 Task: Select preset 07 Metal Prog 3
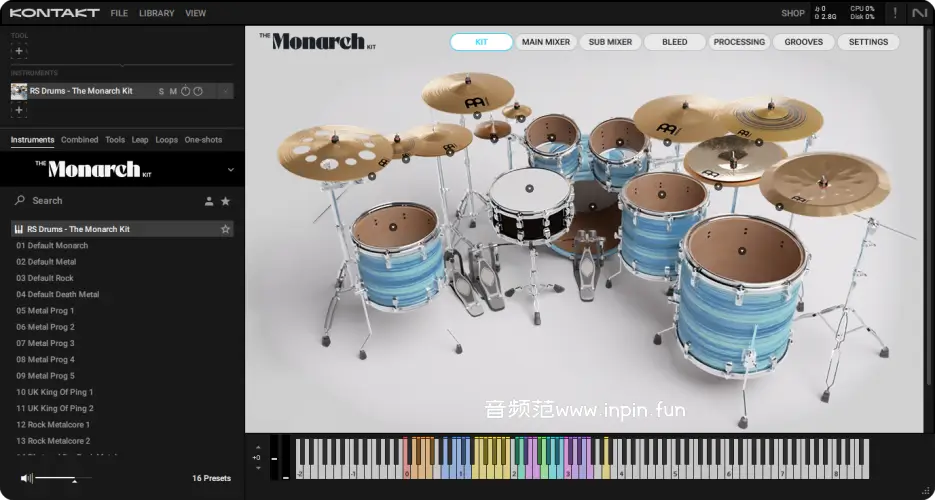click(45, 343)
